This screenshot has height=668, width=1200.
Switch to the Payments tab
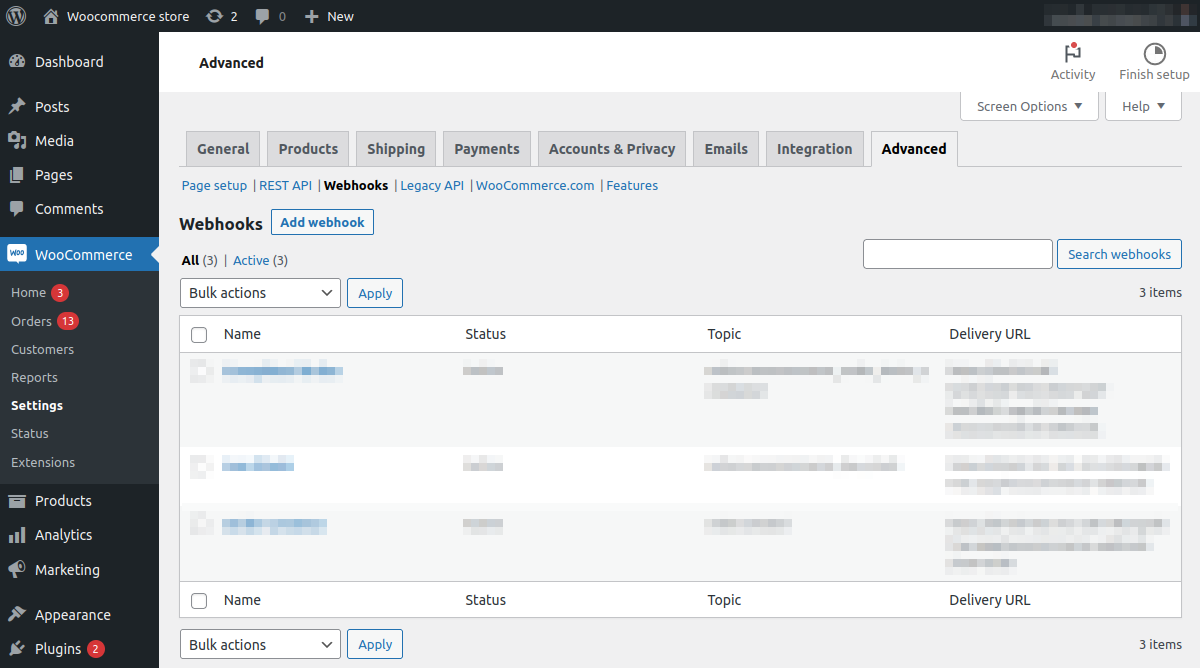click(x=486, y=148)
